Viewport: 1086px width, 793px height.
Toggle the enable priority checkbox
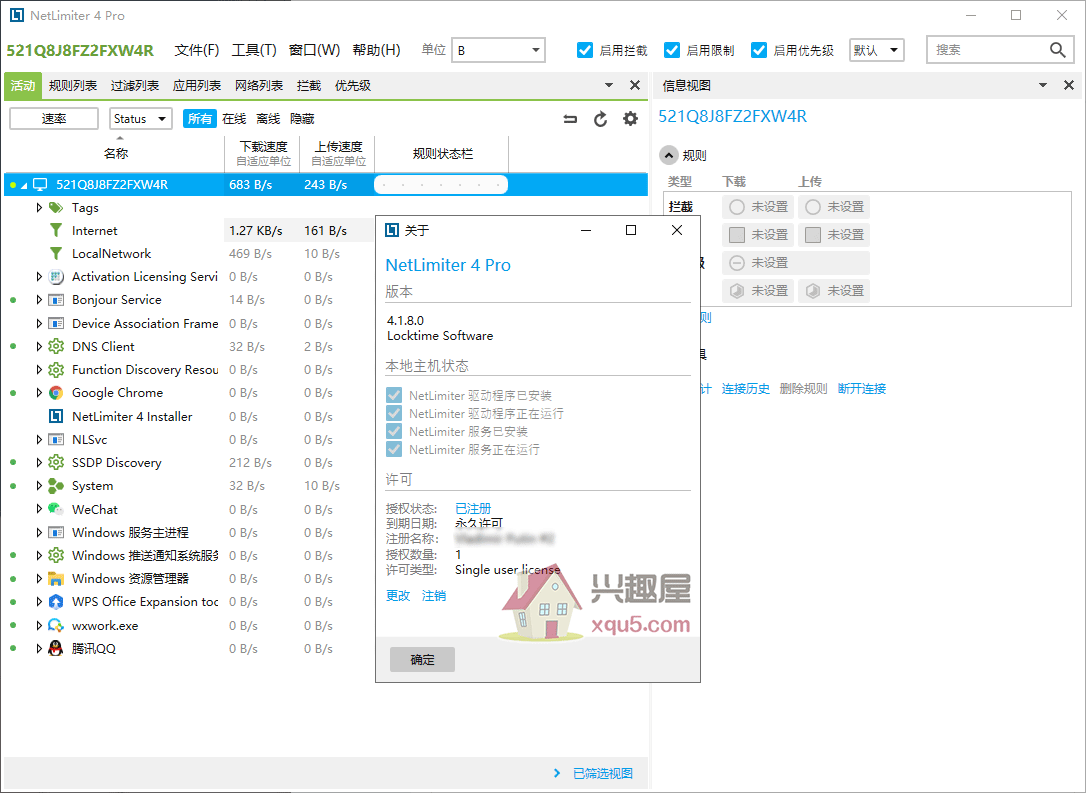pyautogui.click(x=759, y=50)
